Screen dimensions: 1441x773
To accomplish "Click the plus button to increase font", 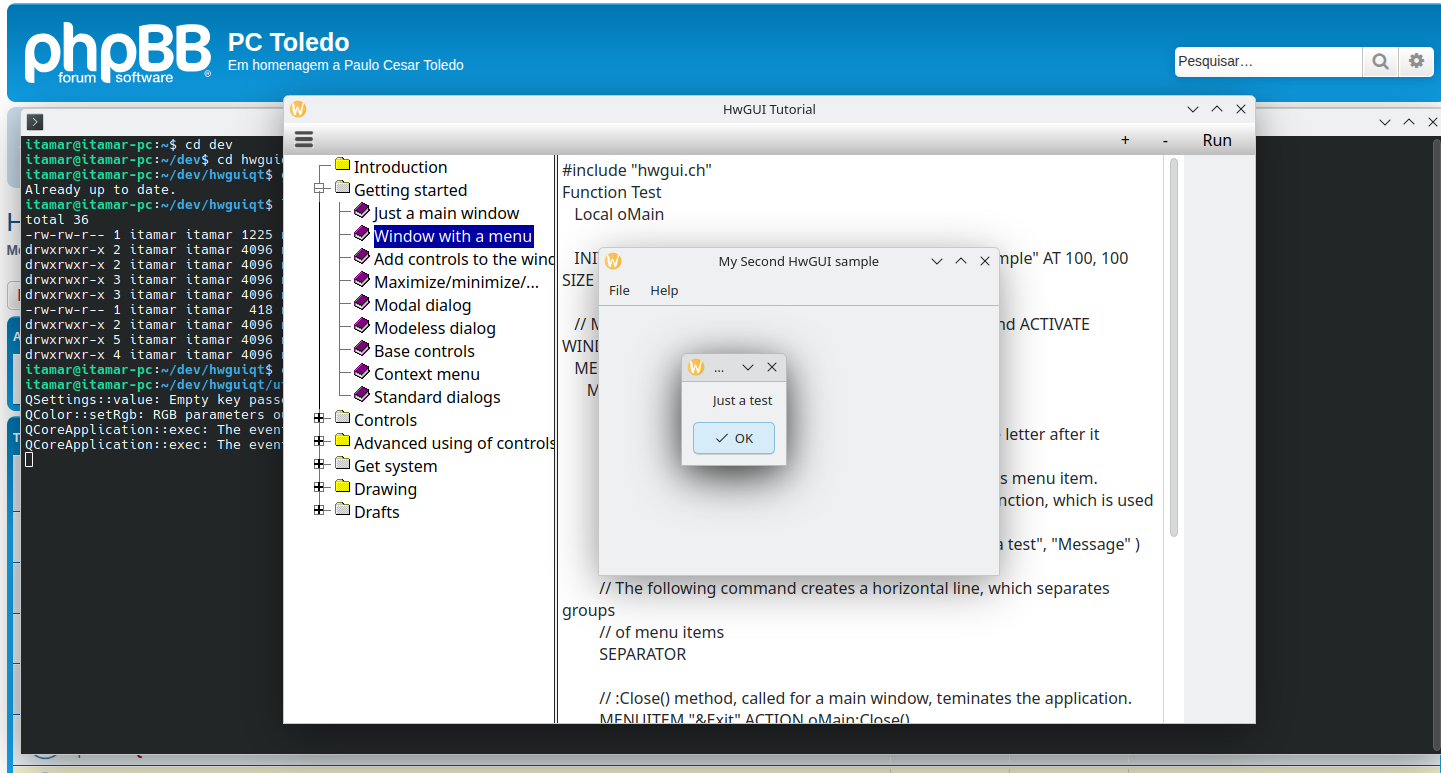I will click(x=1125, y=140).
